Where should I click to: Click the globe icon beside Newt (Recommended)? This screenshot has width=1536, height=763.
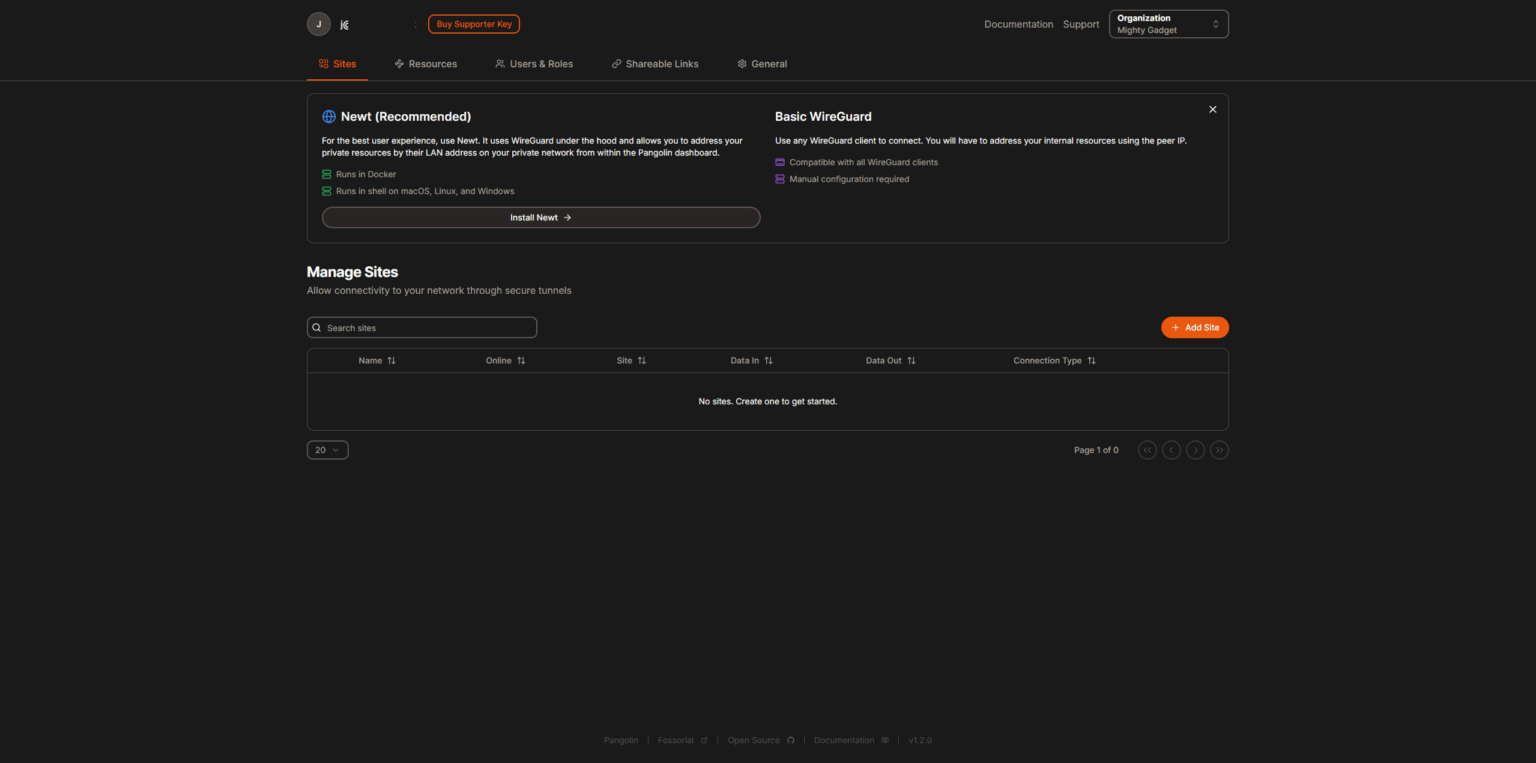click(327, 116)
